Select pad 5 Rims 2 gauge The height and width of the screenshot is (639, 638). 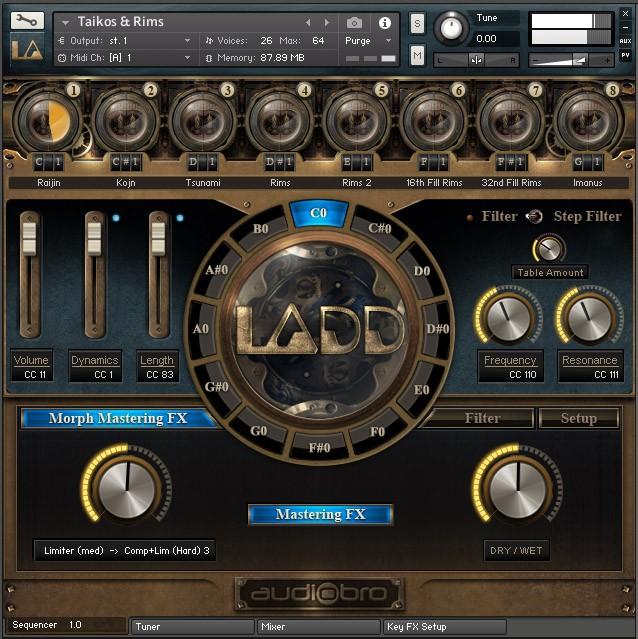(356, 121)
